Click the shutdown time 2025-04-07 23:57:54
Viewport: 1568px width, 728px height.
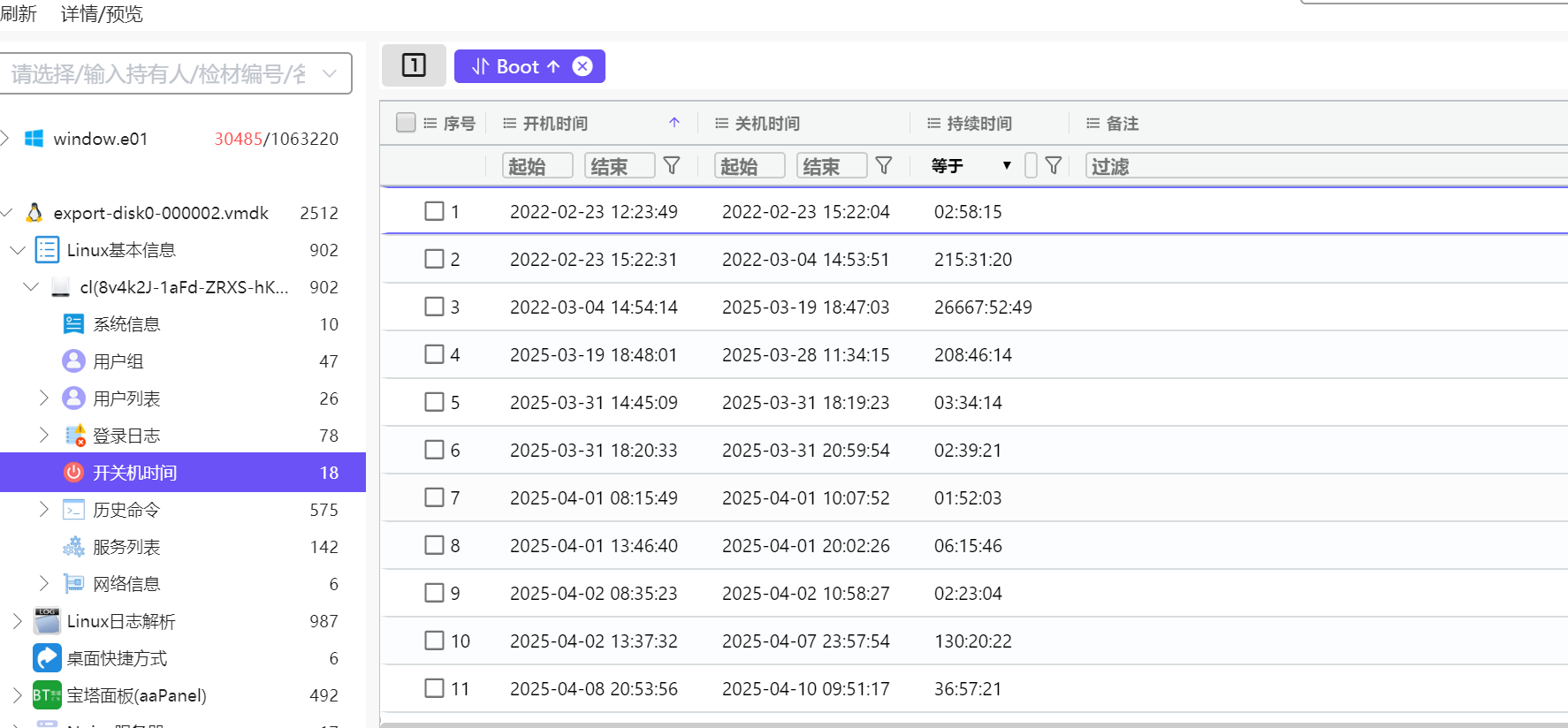pyautogui.click(x=806, y=641)
